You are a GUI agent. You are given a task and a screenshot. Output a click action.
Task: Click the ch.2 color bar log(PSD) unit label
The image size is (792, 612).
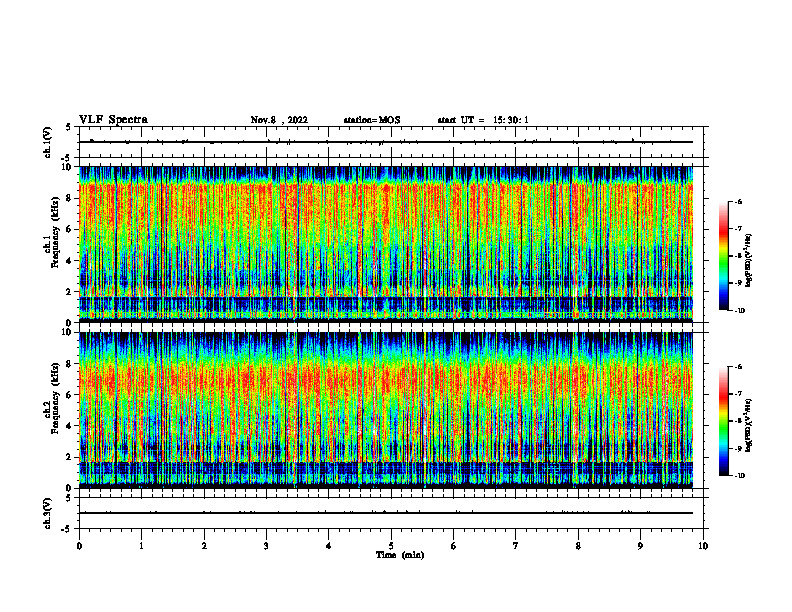point(749,425)
